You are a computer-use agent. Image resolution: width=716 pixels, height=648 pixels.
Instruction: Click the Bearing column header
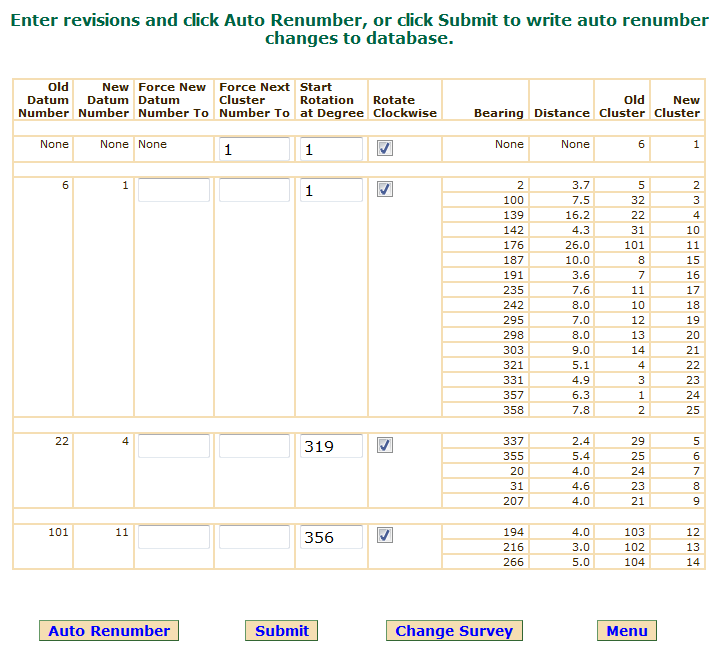[498, 113]
